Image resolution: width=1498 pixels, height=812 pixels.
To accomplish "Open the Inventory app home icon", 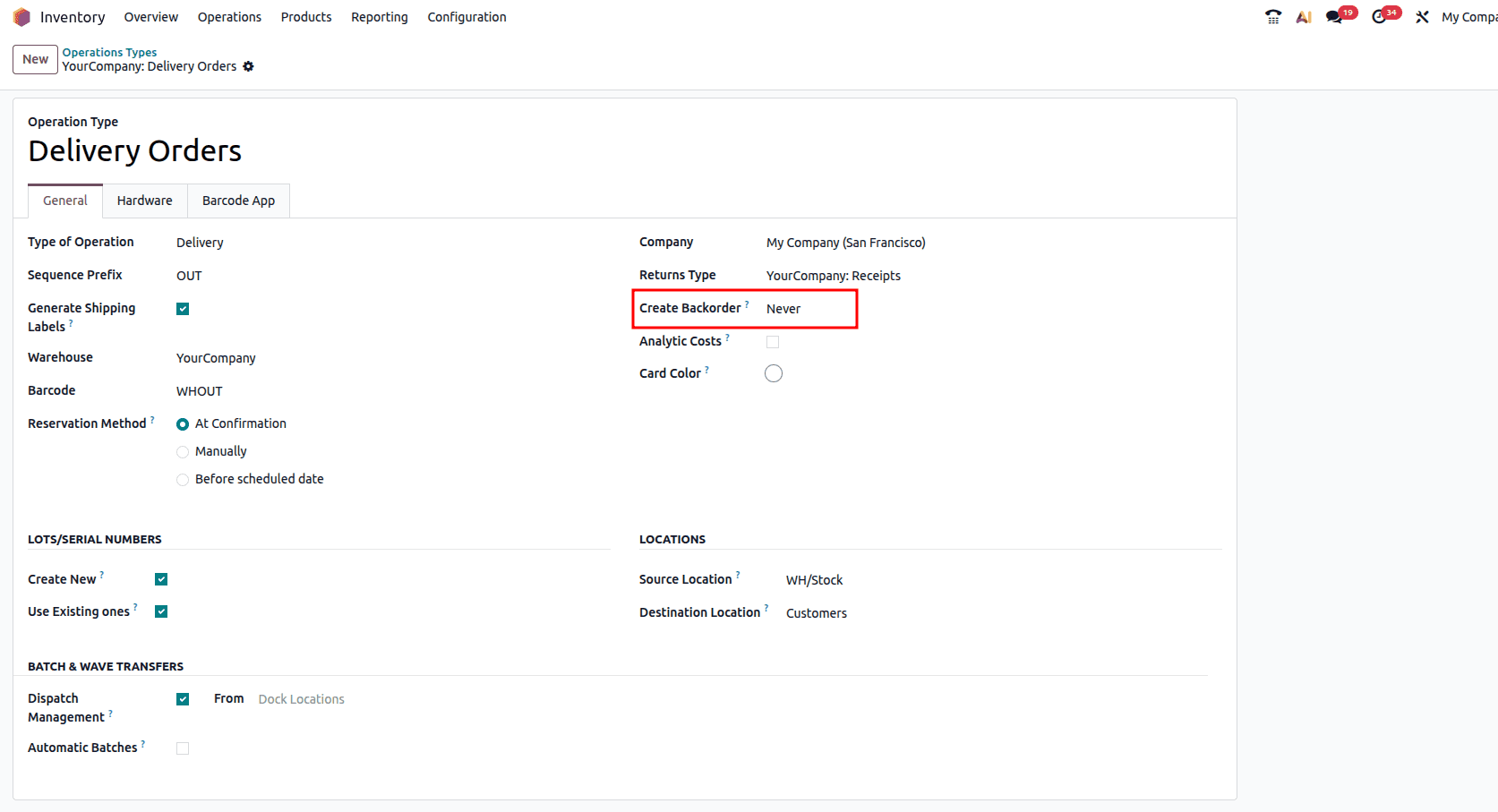I will (x=21, y=17).
